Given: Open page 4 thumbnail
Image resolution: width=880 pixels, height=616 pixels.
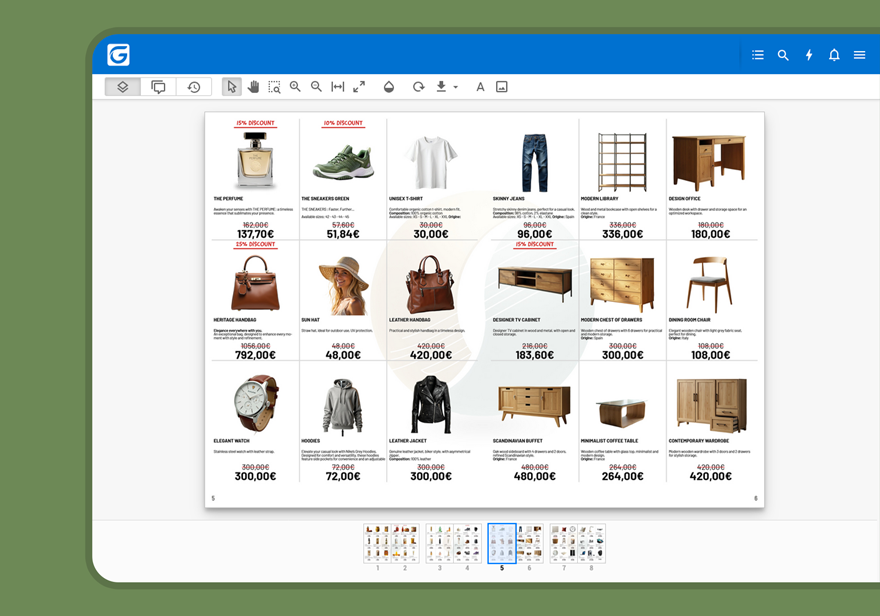Looking at the screenshot, I should (x=468, y=544).
